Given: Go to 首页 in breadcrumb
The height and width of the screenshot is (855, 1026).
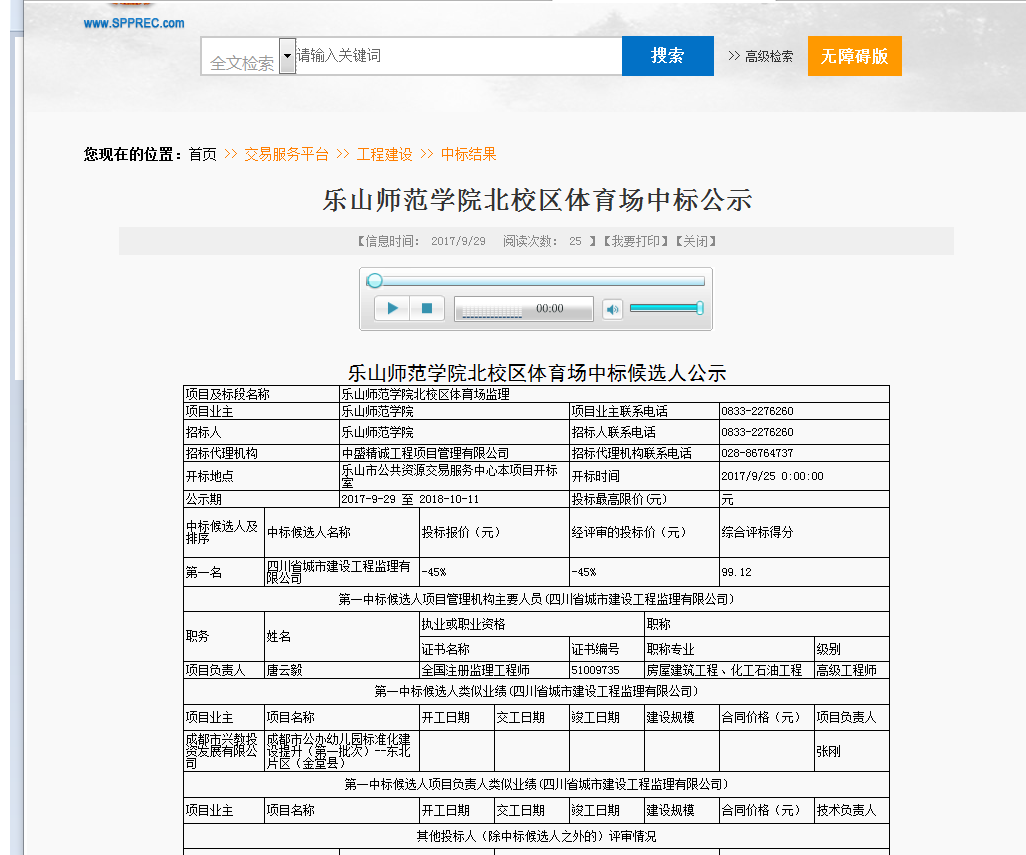Looking at the screenshot, I should pyautogui.click(x=202, y=154).
